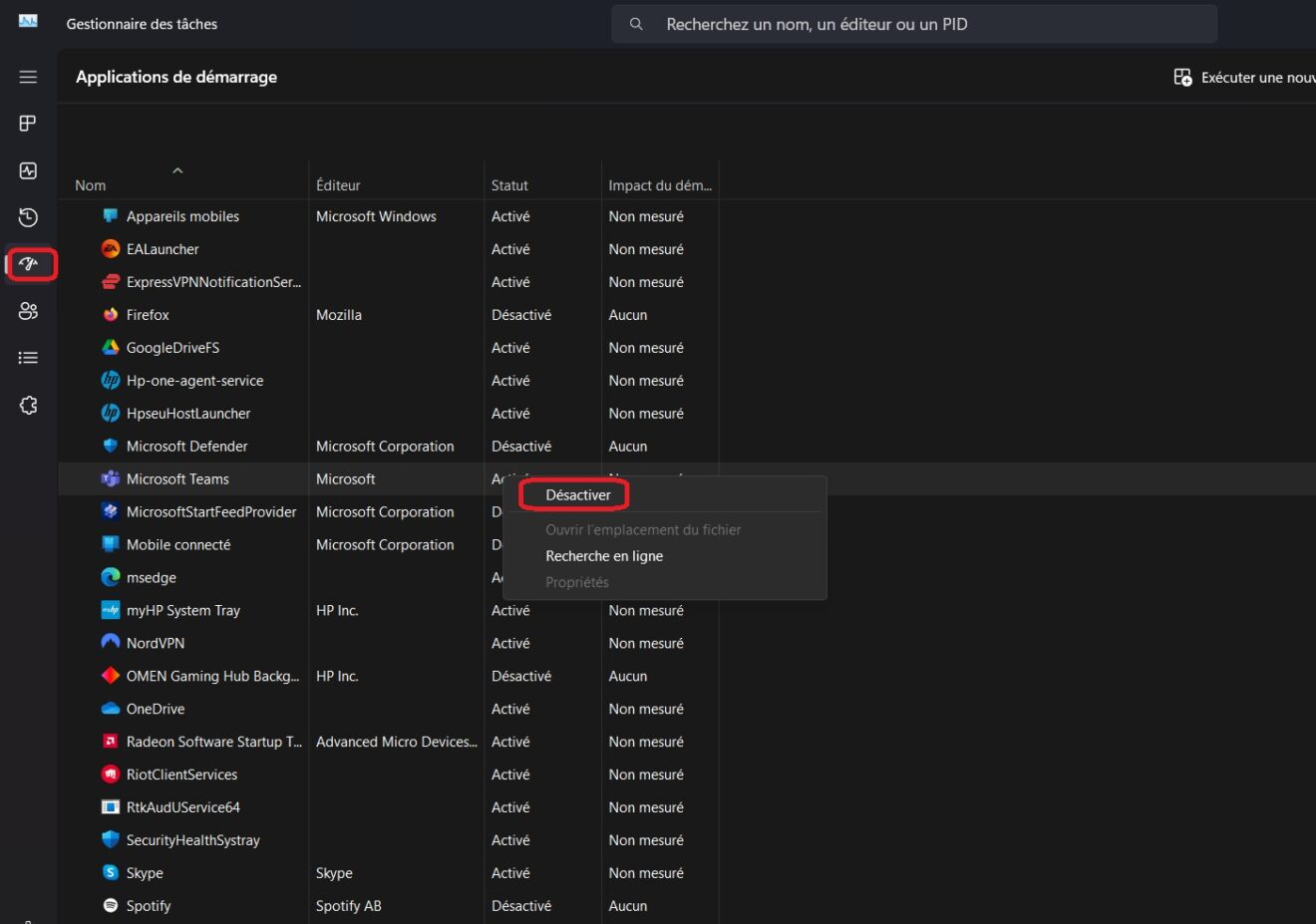Select the NordVPN icon
This screenshot has width=1316, height=924.
[x=111, y=643]
